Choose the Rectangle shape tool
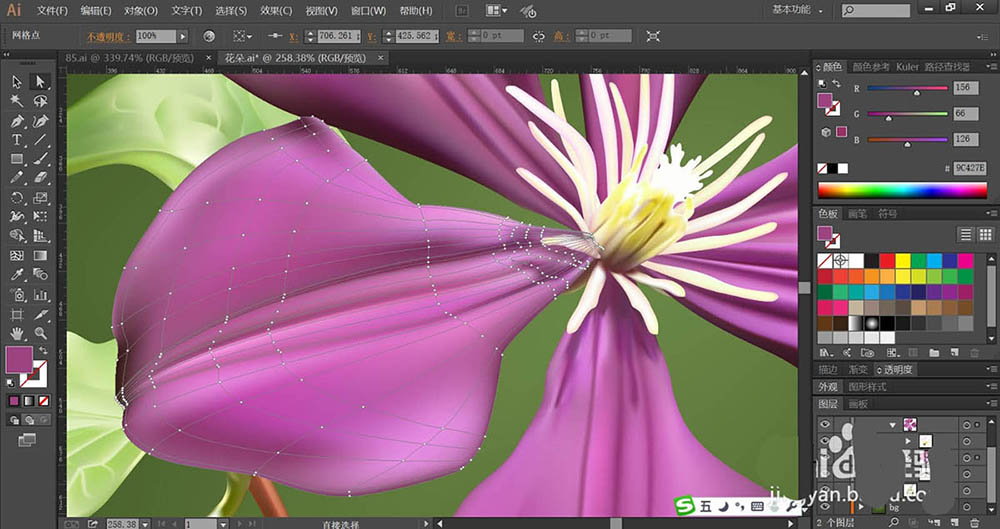This screenshot has height=529, width=1000. pos(17,159)
